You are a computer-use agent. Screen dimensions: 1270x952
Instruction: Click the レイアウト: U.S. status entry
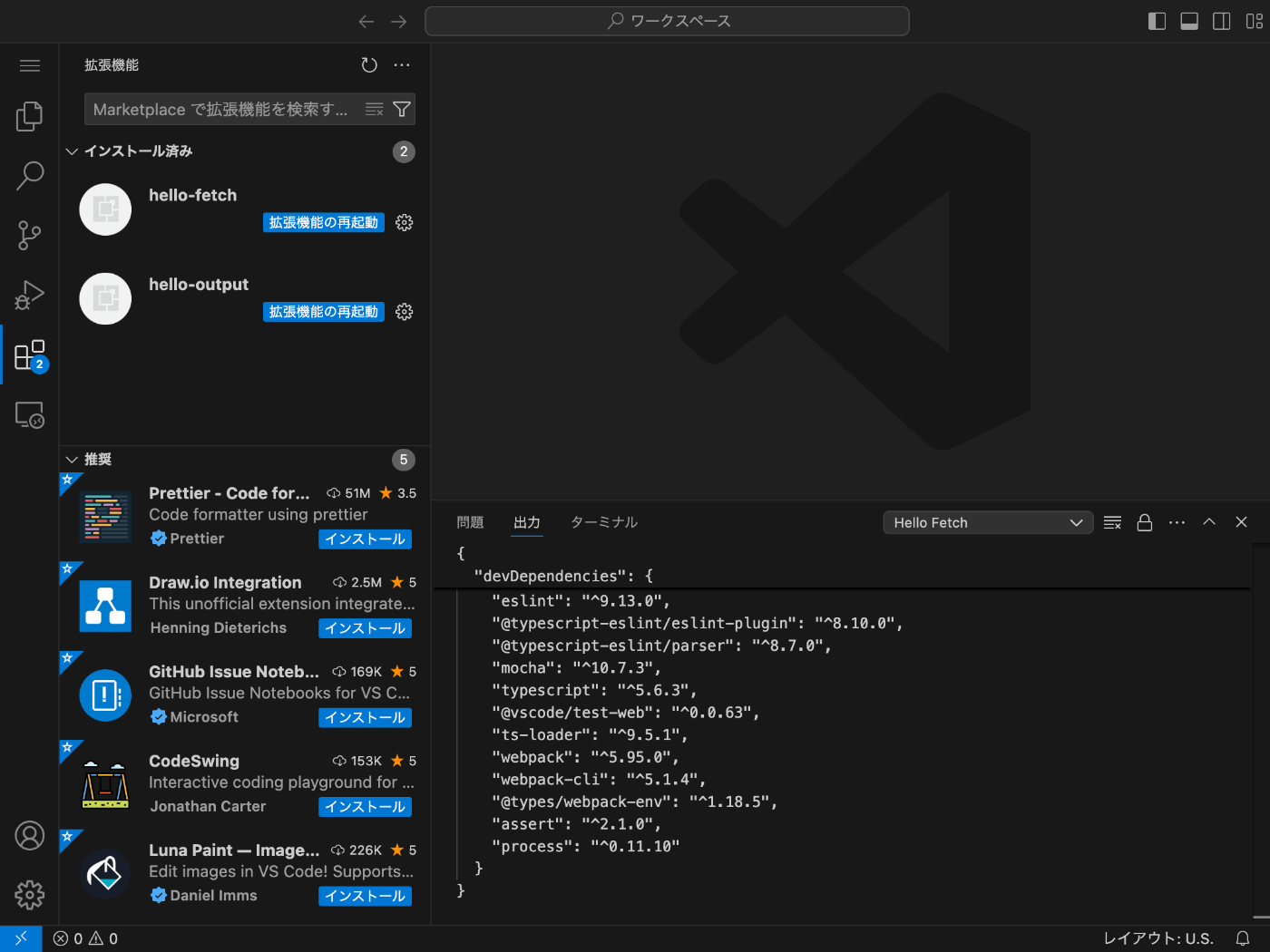[1158, 938]
